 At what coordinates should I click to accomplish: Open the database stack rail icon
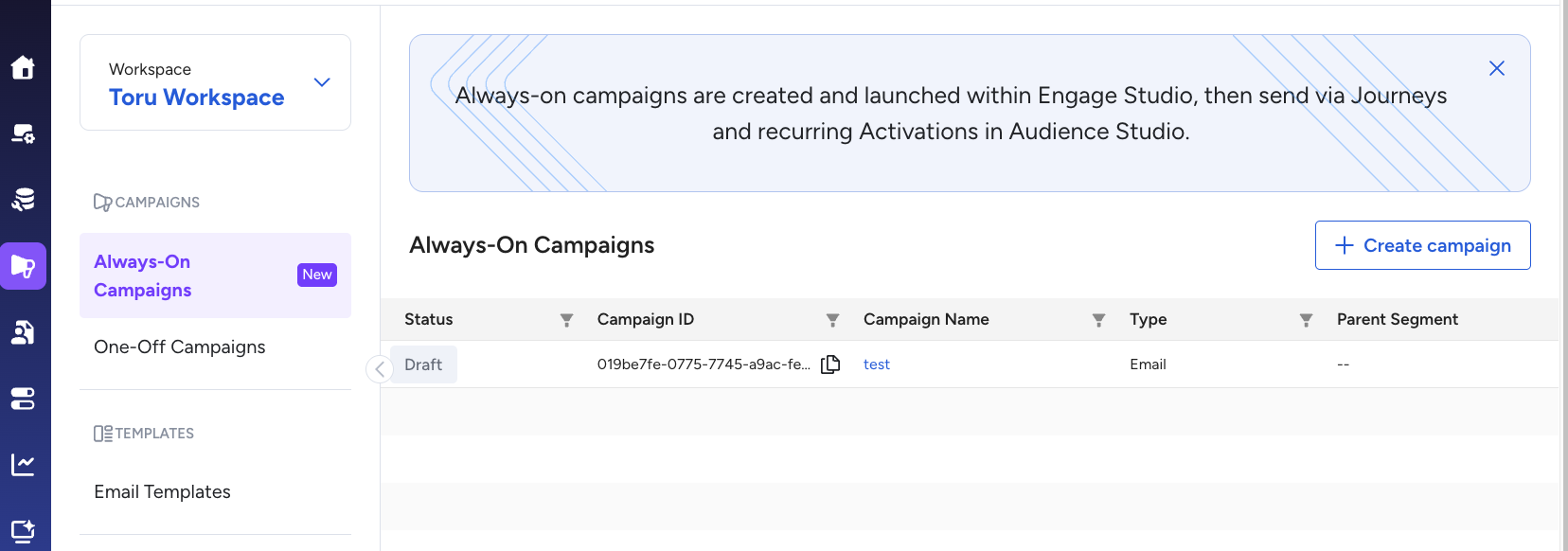coord(23,200)
